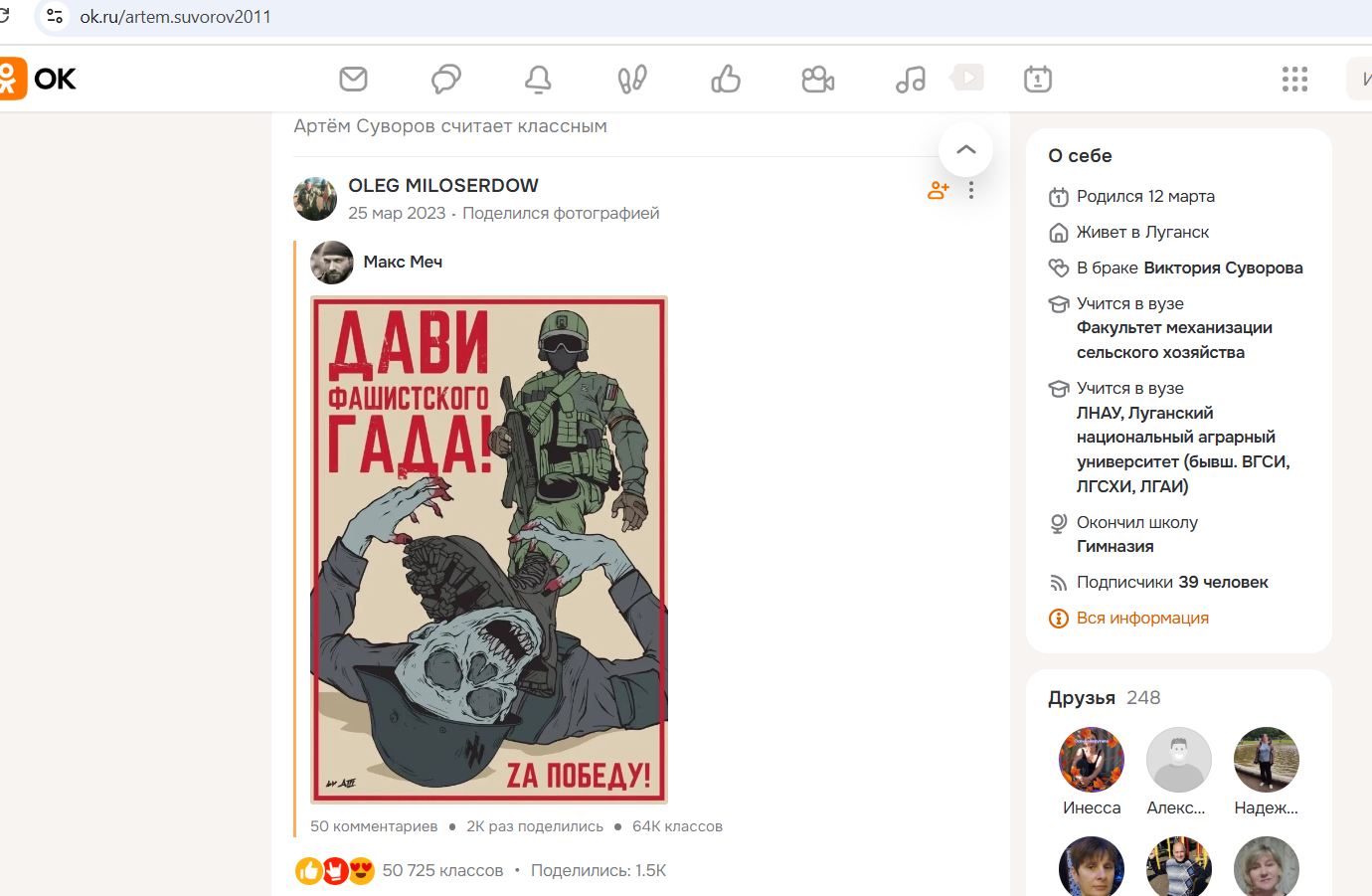
Task: Open the guests footprints icon
Action: click(632, 79)
